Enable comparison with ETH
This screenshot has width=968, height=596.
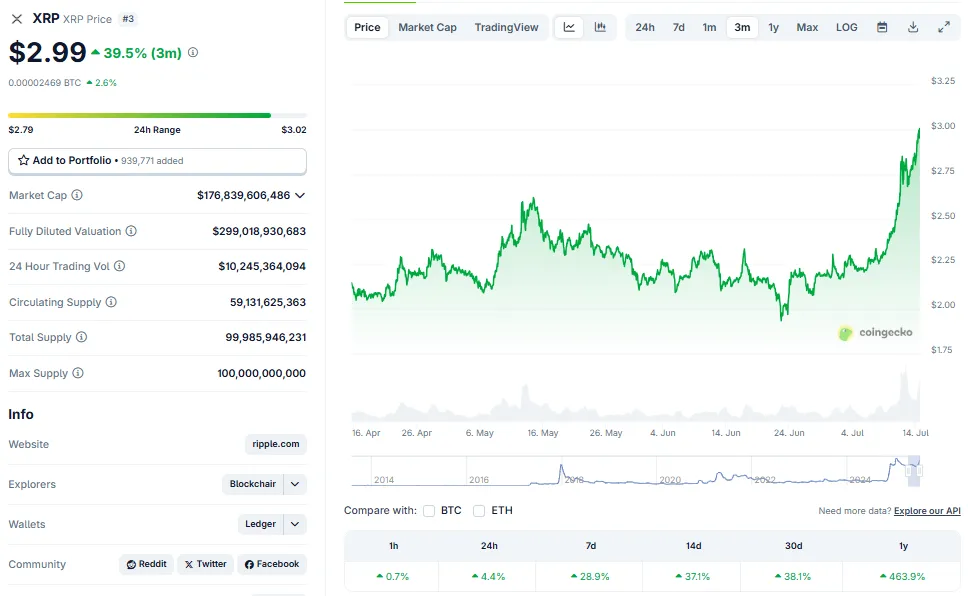[x=479, y=511]
